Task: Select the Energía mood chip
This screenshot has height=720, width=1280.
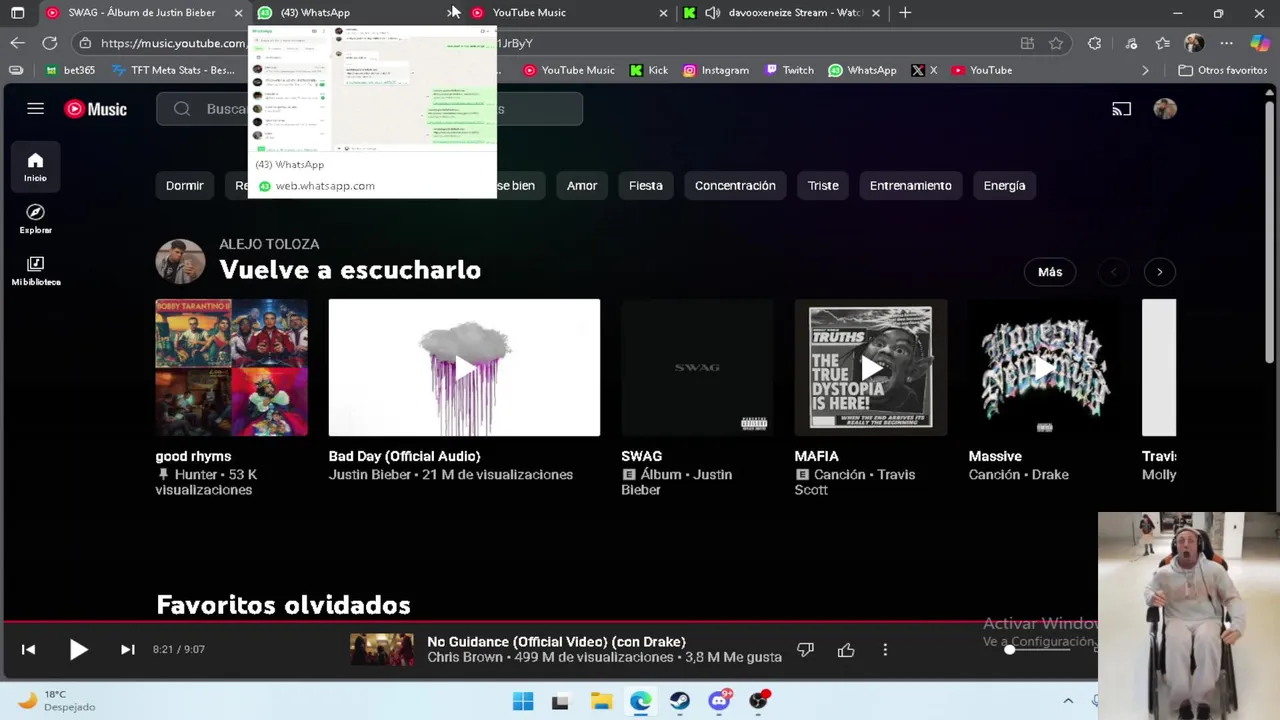Action: click(x=1004, y=185)
